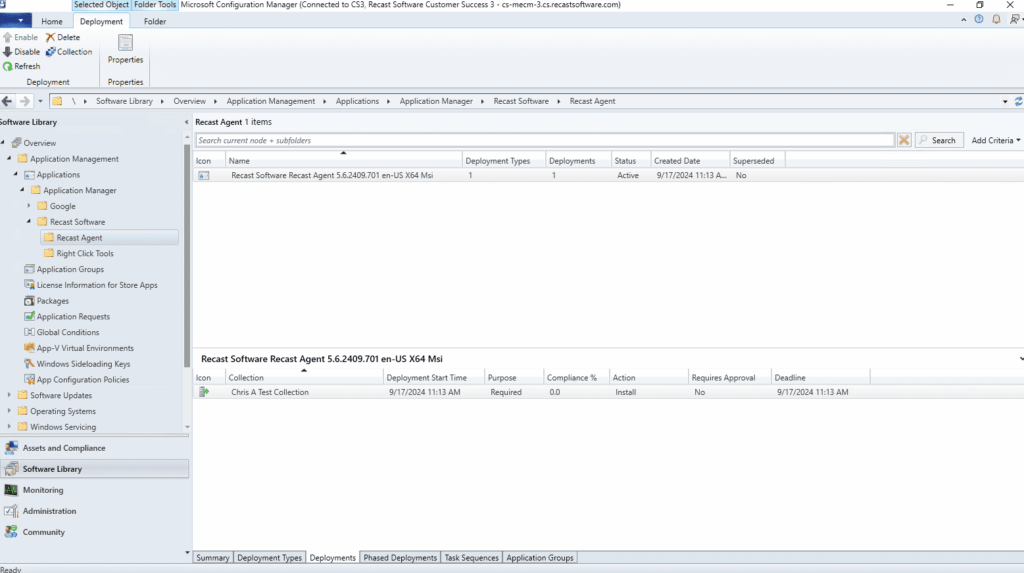This screenshot has height=573, width=1024.
Task: Clear the search with the X icon
Action: (x=904, y=141)
